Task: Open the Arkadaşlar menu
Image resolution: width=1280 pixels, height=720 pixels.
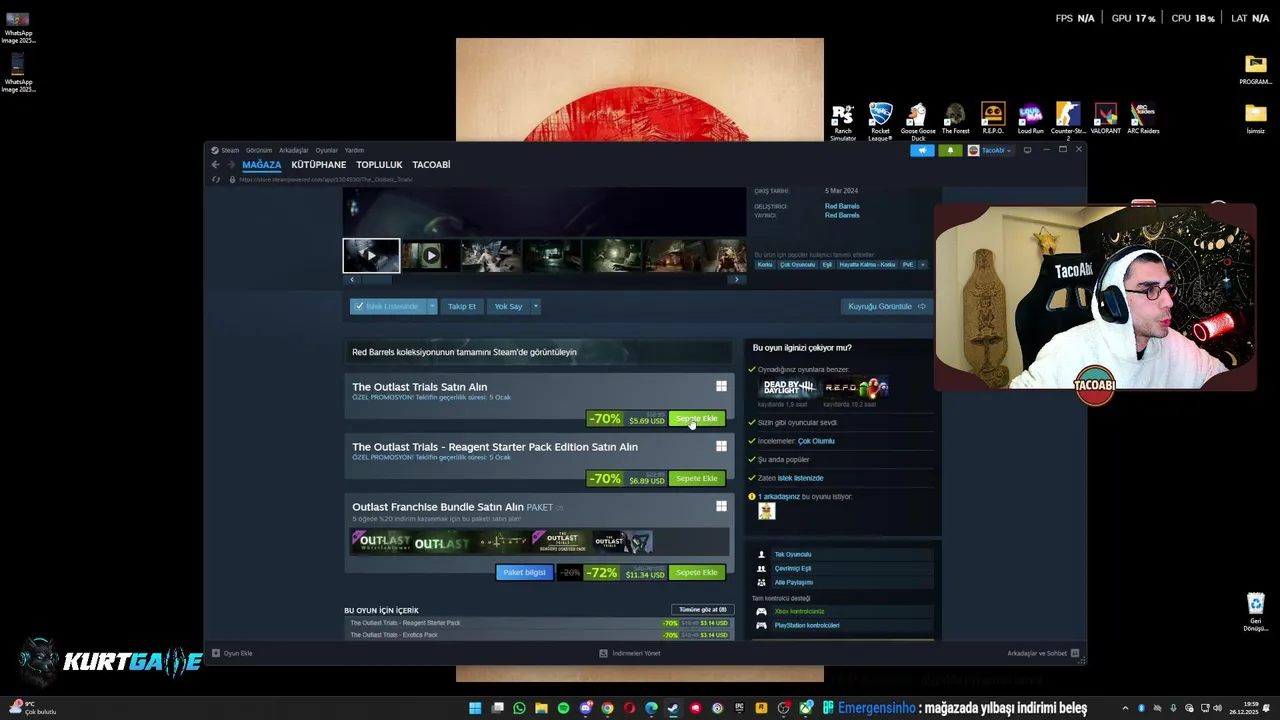Action: pyautogui.click(x=294, y=150)
